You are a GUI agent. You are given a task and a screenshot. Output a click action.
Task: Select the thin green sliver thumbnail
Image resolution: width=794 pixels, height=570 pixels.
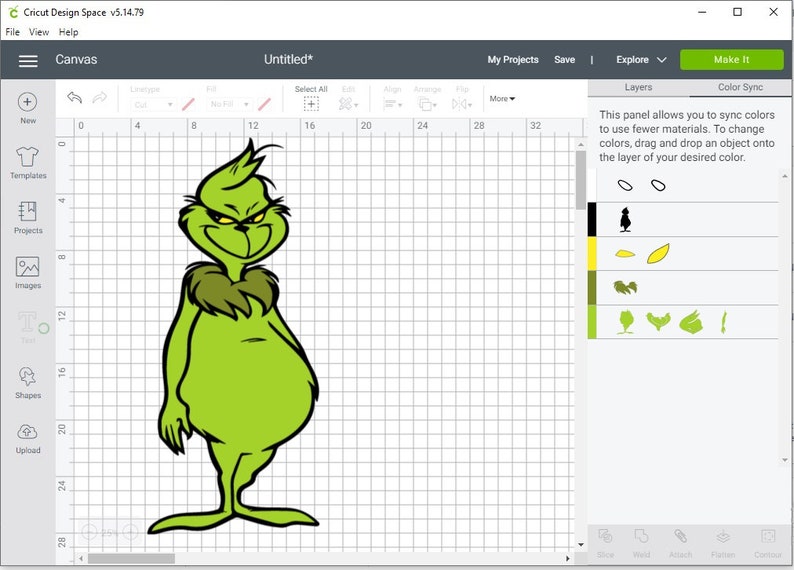click(x=724, y=322)
